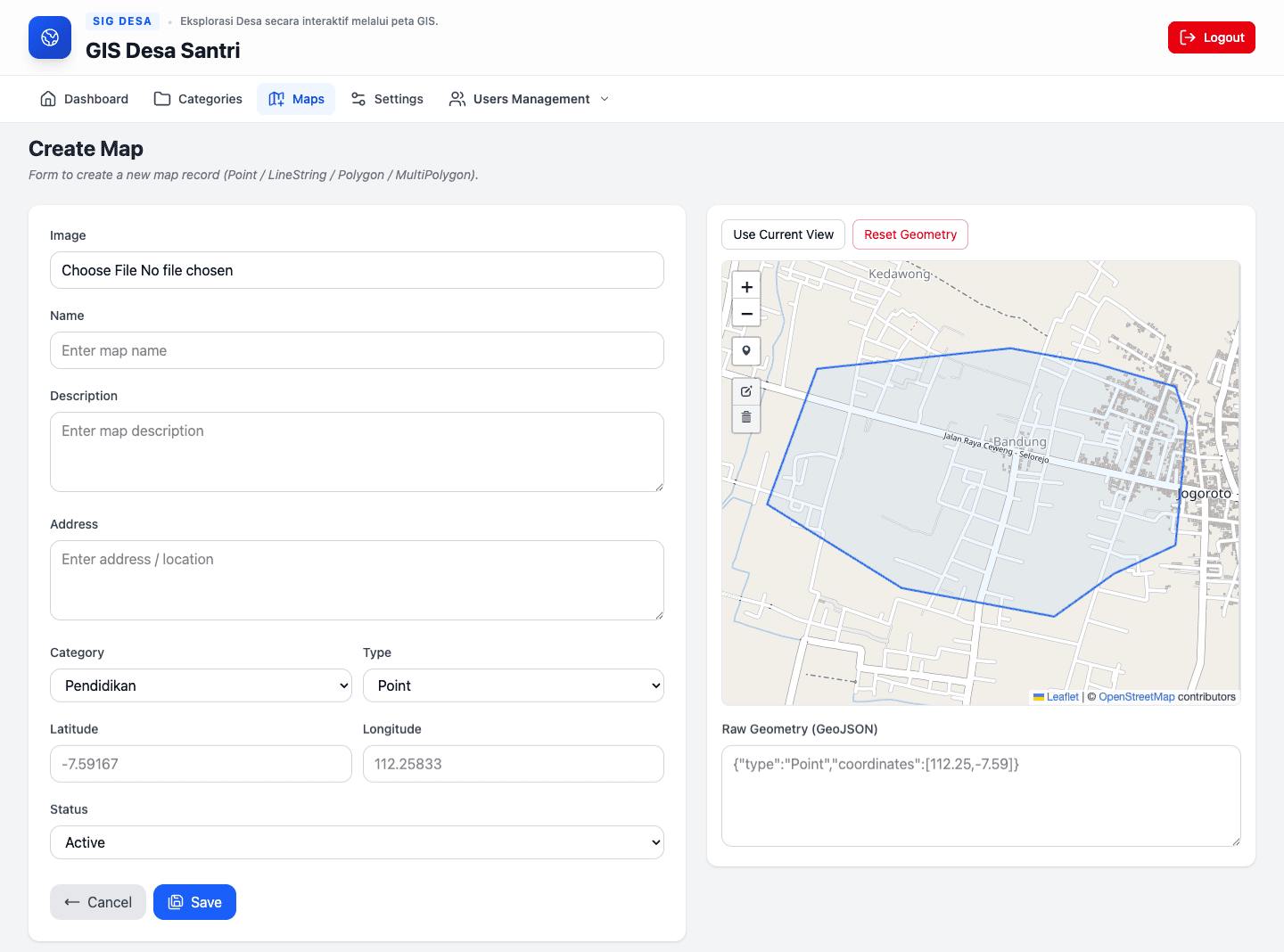Open the Status dropdown
This screenshot has height=952, width=1284.
(357, 842)
